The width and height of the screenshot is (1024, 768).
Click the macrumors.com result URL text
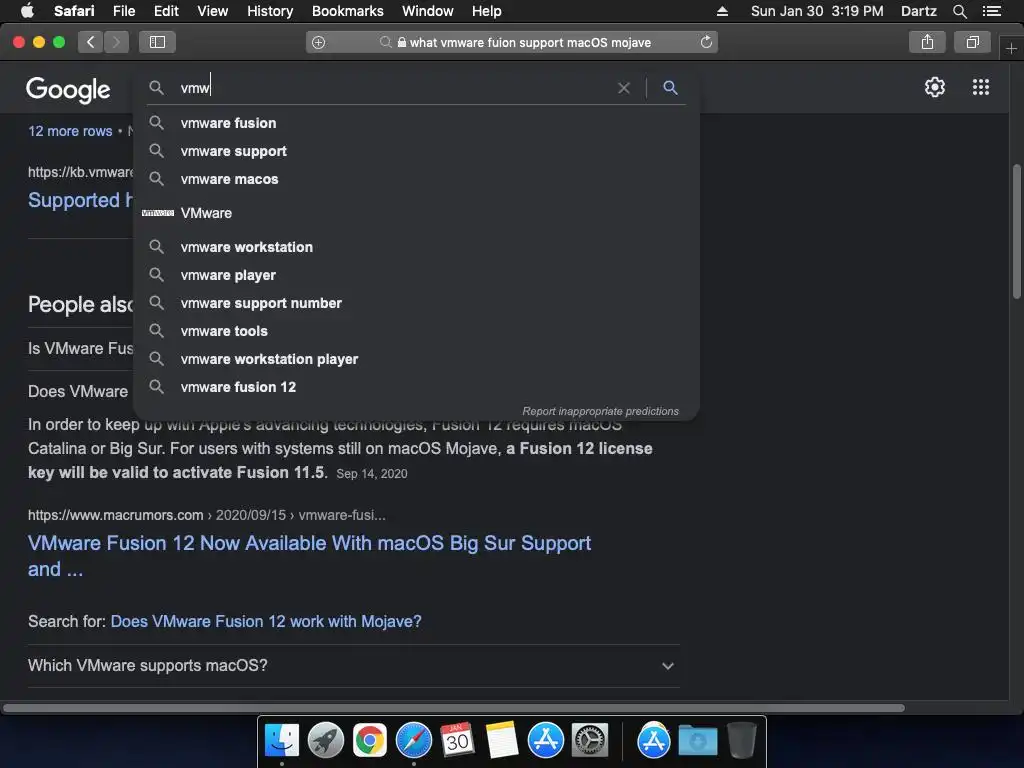point(206,515)
